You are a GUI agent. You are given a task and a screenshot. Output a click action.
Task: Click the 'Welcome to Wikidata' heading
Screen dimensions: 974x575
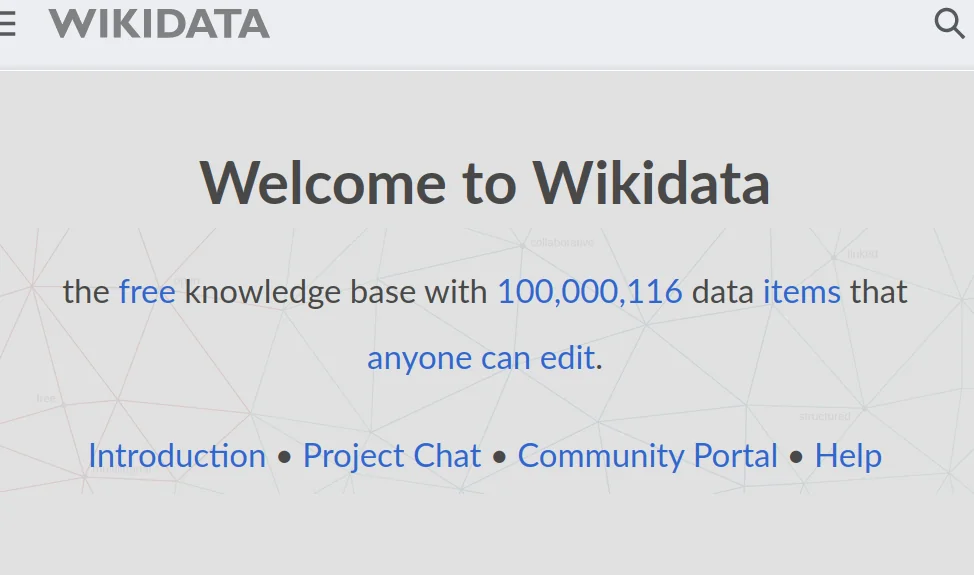pyautogui.click(x=485, y=183)
